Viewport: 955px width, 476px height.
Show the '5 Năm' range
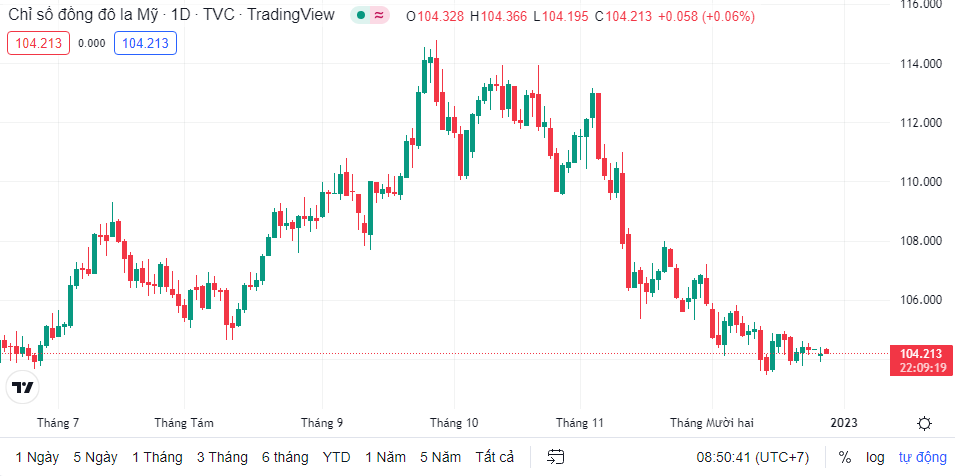coord(440,457)
